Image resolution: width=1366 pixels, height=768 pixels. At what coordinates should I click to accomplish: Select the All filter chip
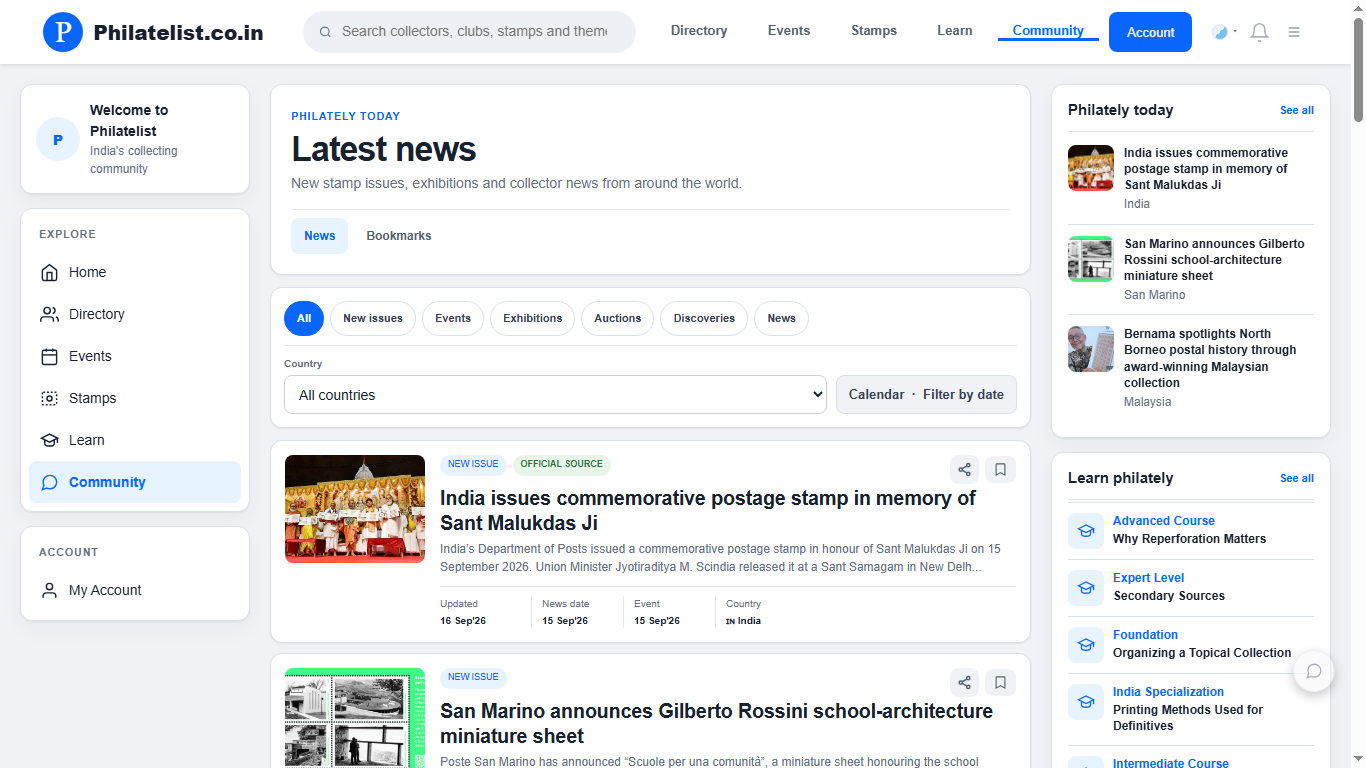point(304,318)
